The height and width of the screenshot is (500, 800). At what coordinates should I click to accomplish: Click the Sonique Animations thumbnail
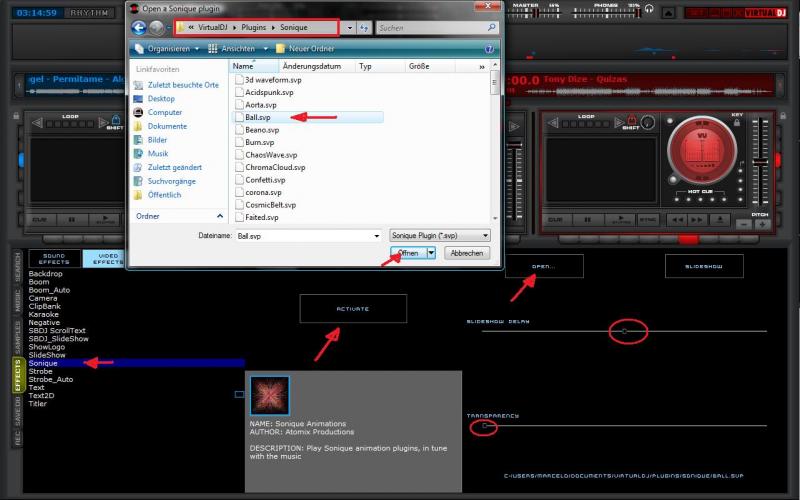(x=269, y=395)
